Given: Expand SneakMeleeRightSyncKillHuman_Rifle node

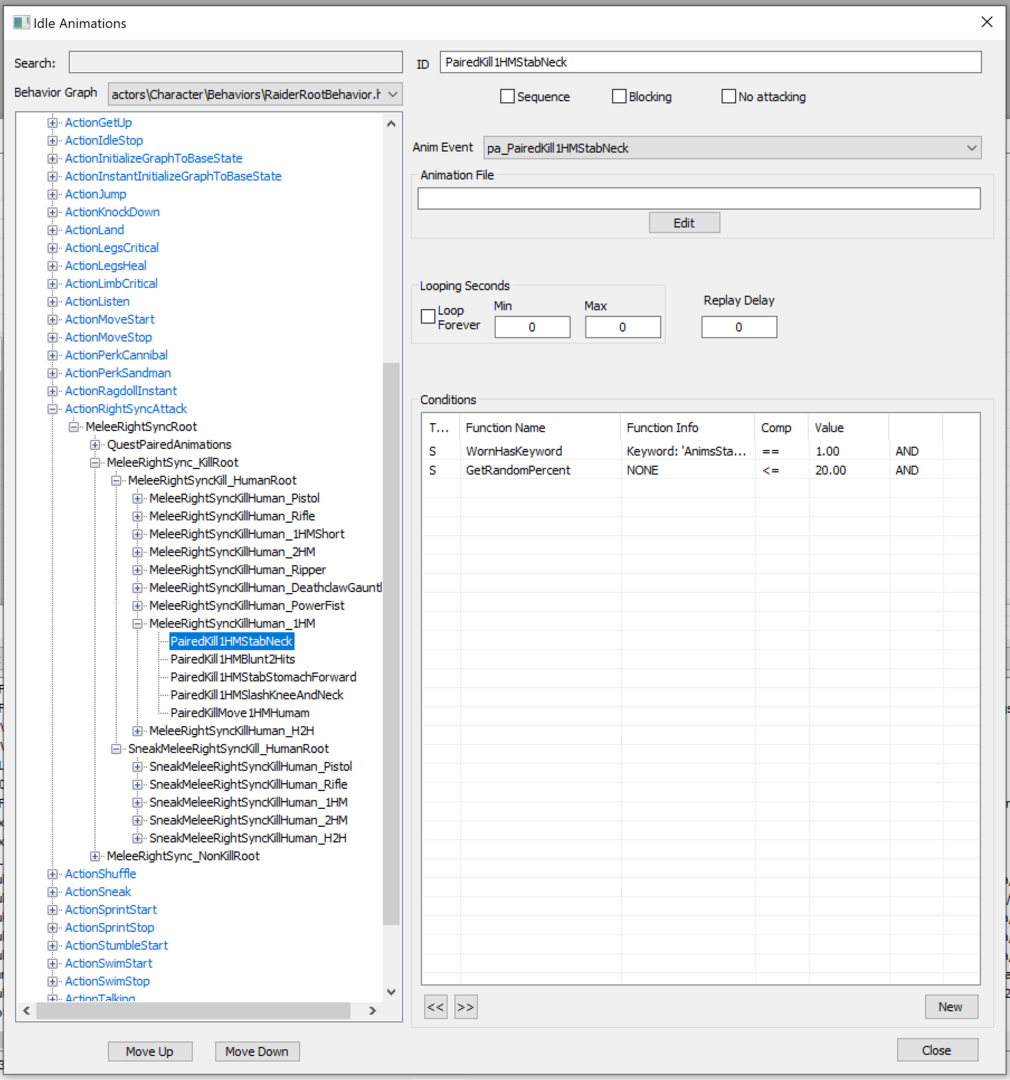Looking at the screenshot, I should (x=137, y=785).
